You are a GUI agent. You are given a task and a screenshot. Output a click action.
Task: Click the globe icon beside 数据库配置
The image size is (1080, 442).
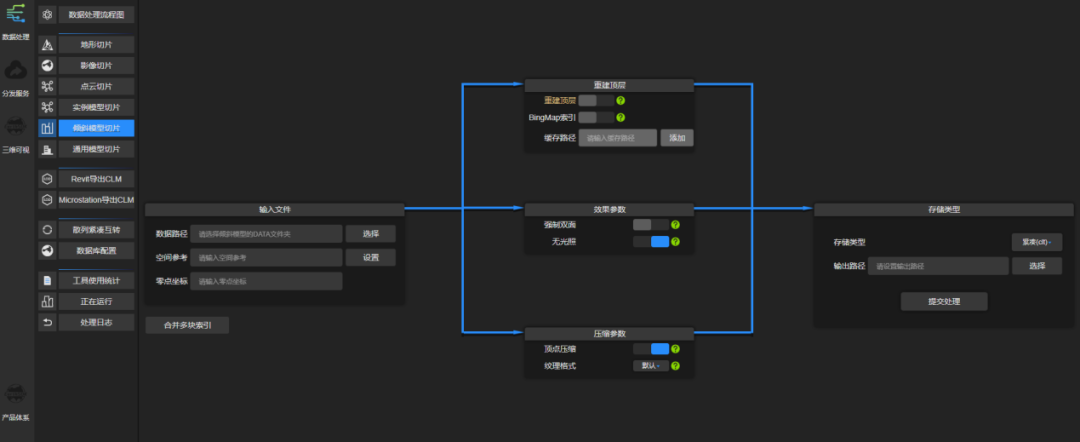pos(48,251)
